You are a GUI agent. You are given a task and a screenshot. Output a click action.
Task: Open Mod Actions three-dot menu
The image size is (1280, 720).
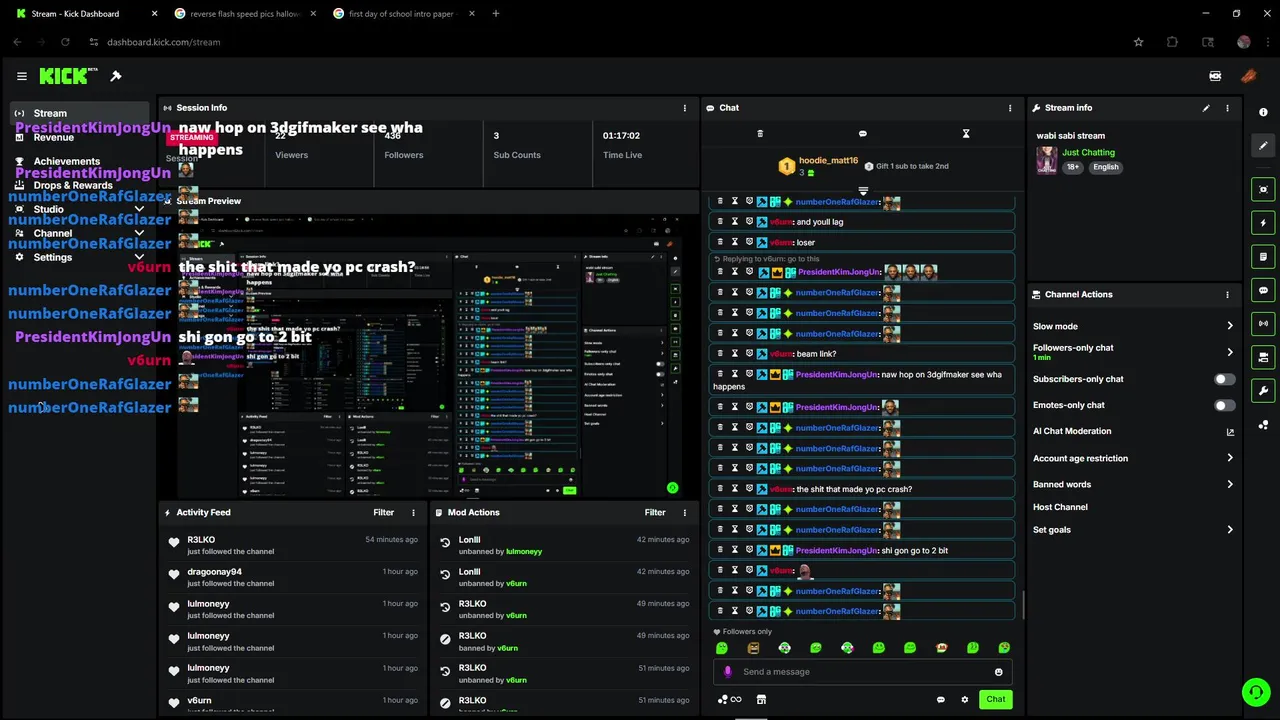click(685, 512)
